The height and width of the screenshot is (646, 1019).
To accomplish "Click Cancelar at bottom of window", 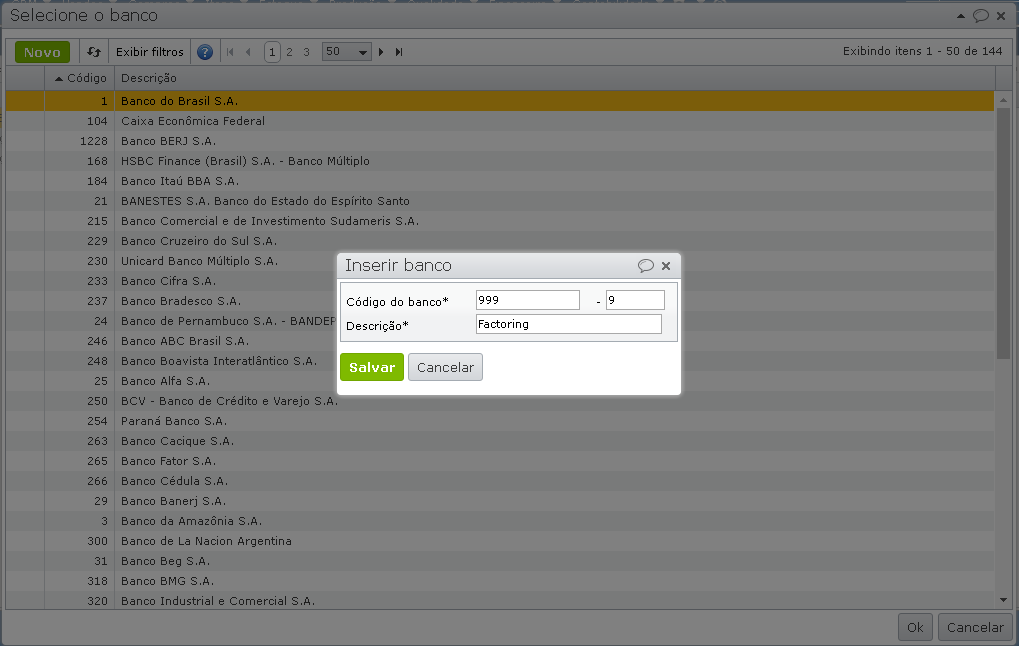I will click(975, 627).
